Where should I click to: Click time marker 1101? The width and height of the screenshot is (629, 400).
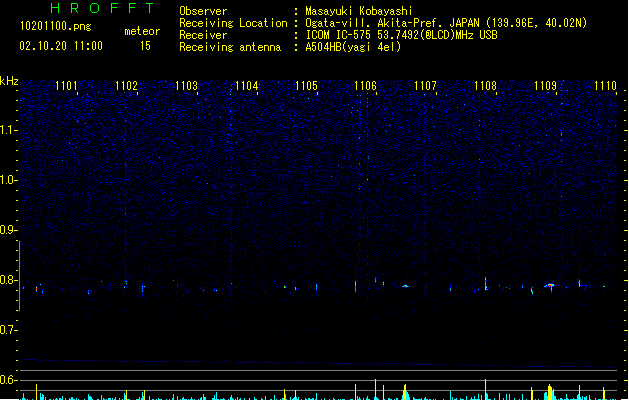pyautogui.click(x=66, y=86)
